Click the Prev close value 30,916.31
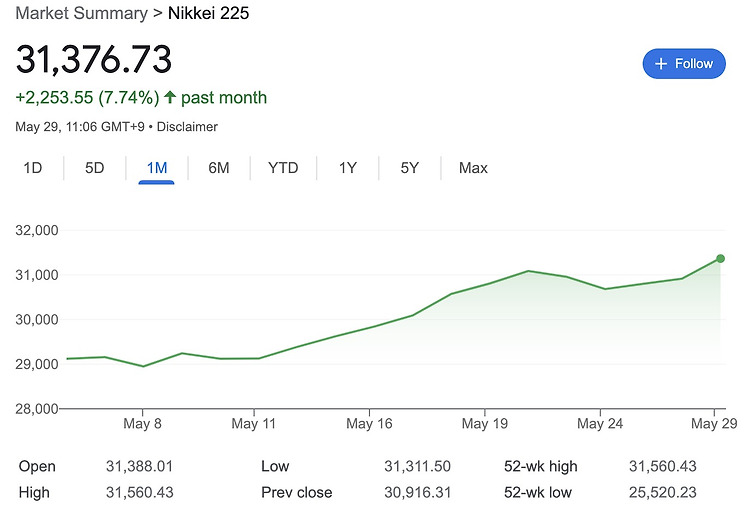The width and height of the screenshot is (750, 515). pos(418,493)
